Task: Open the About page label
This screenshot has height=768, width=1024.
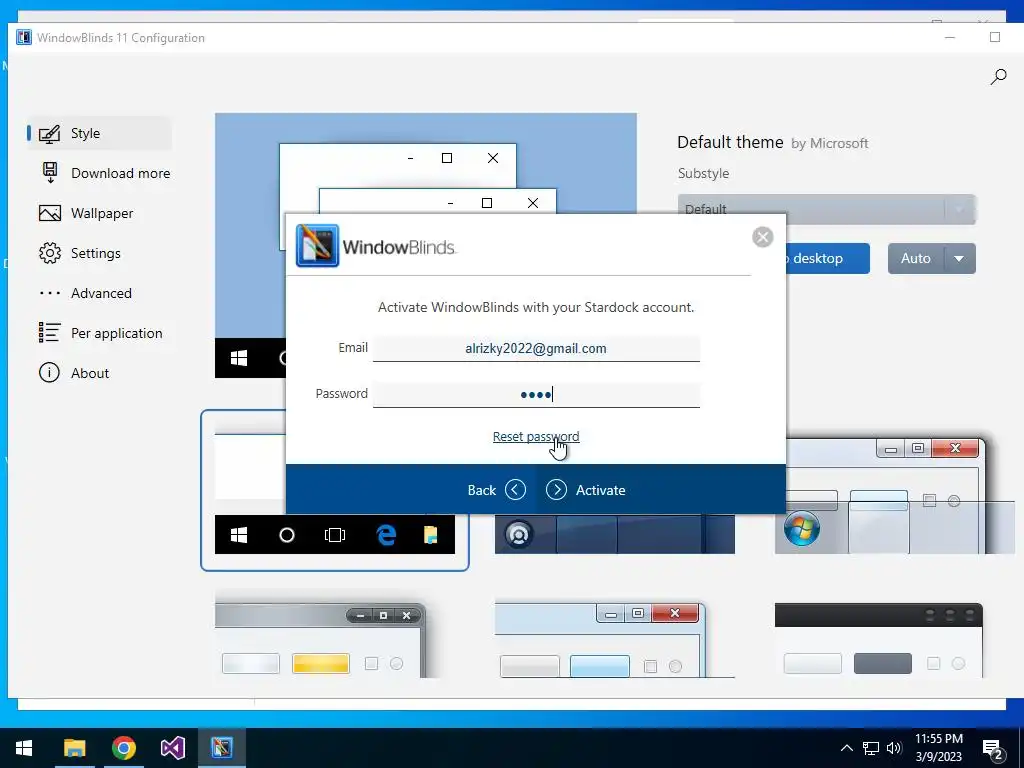Action: click(x=90, y=373)
